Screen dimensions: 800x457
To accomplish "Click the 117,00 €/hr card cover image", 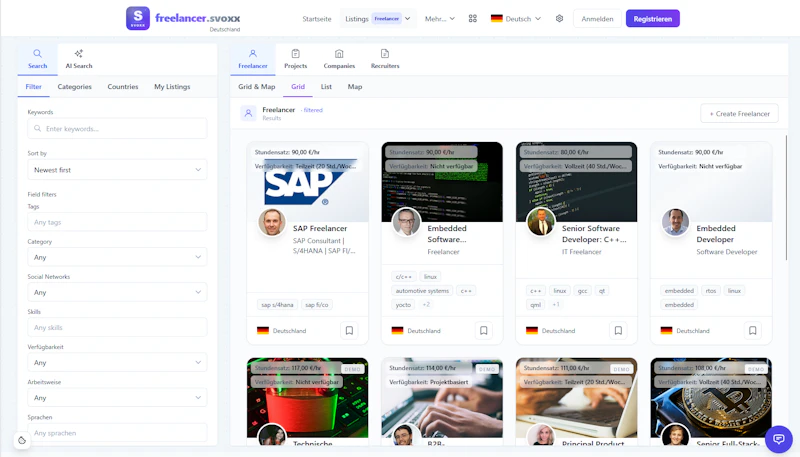I will coord(307,398).
